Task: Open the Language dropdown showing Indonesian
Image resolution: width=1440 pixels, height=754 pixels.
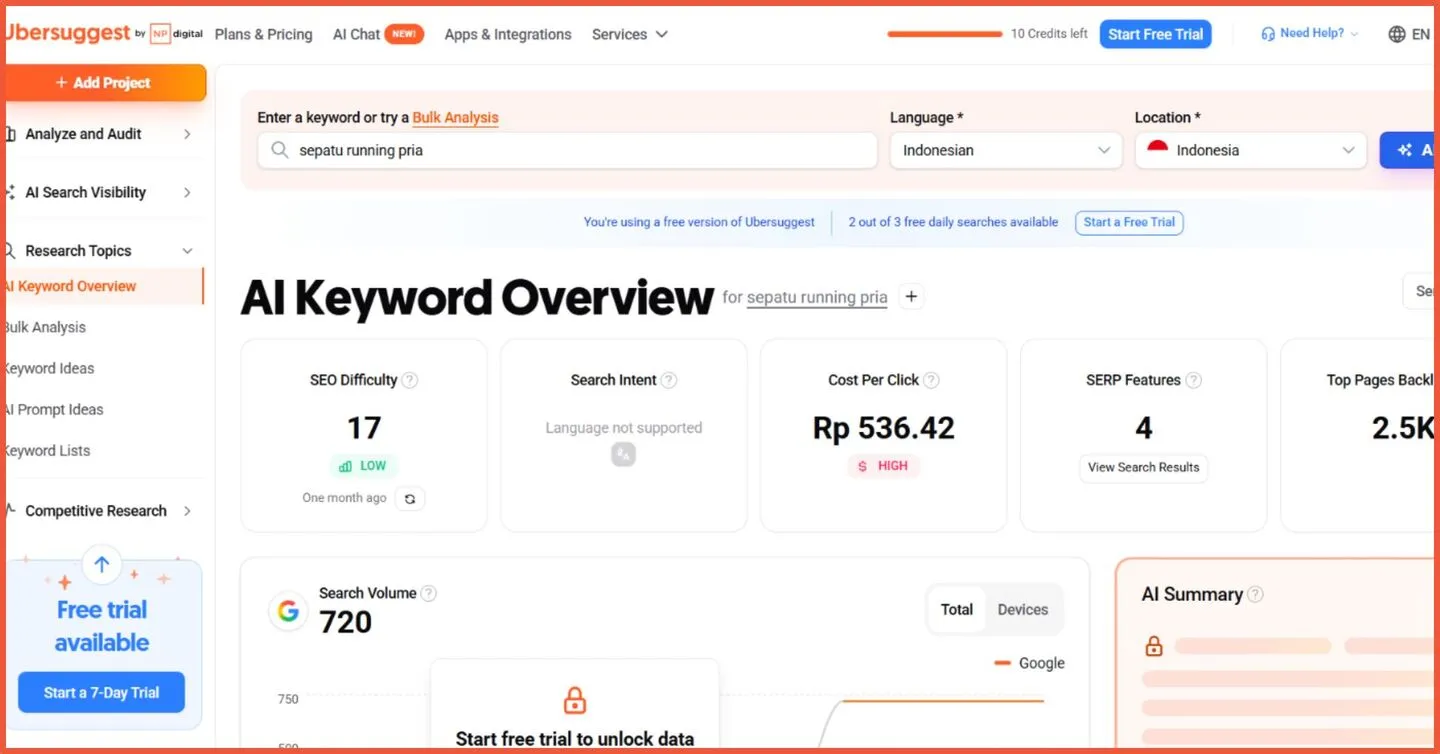Action: tap(1006, 150)
